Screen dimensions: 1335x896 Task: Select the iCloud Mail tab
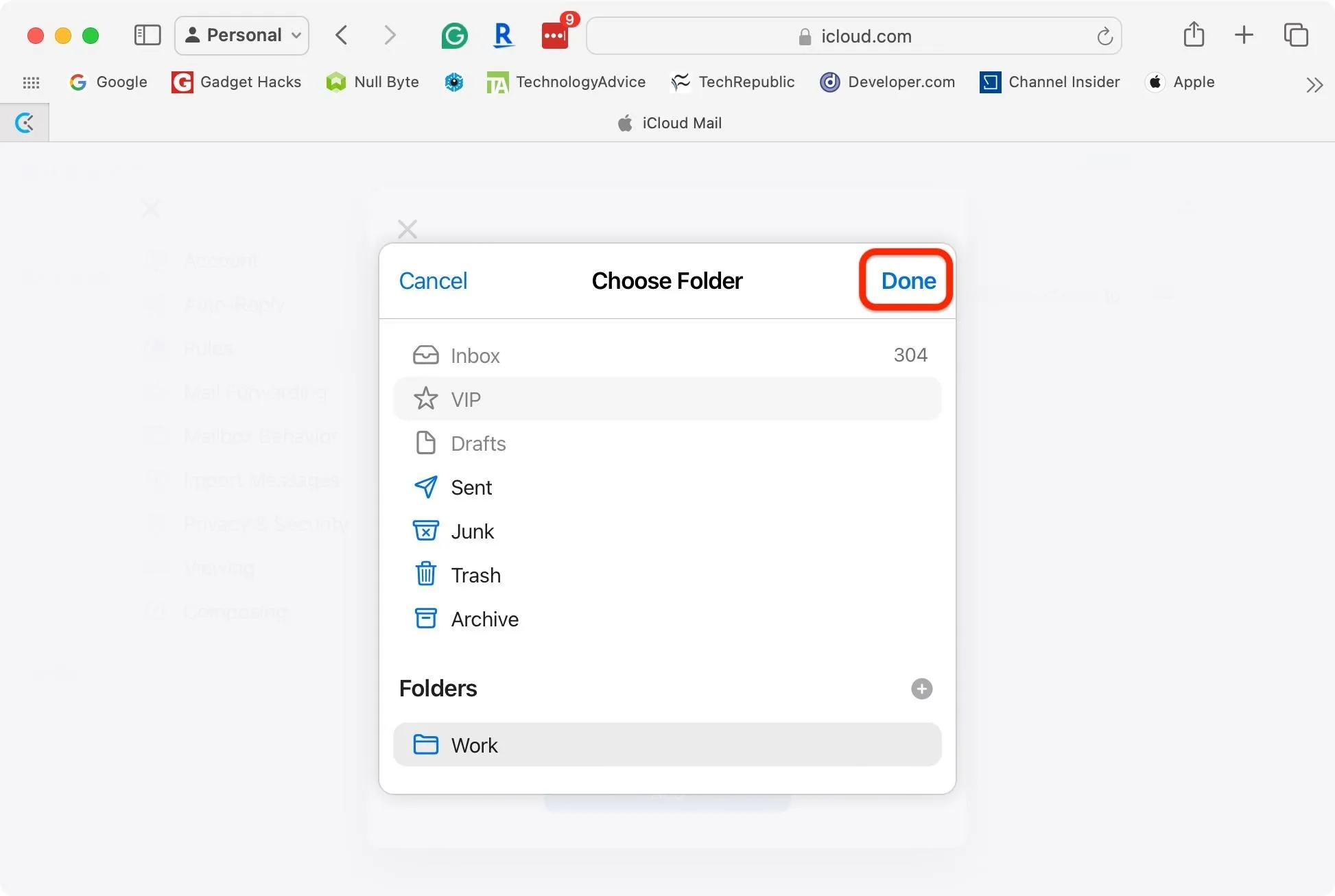point(670,123)
